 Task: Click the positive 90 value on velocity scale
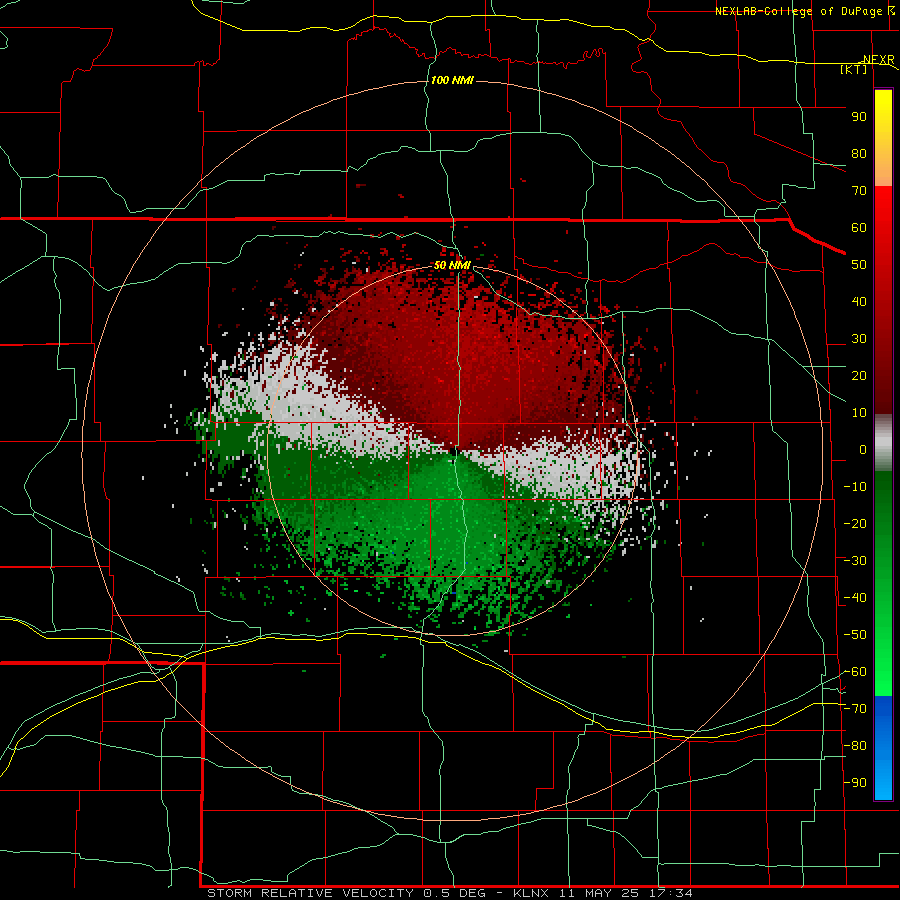click(859, 117)
